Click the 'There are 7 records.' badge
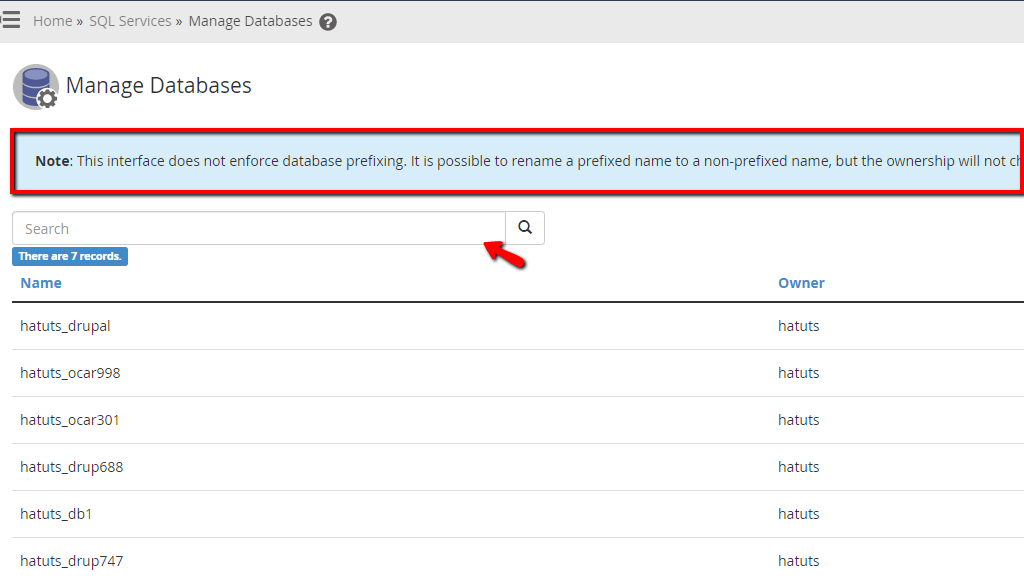Screen dimensions: 1024x576 click(70, 256)
